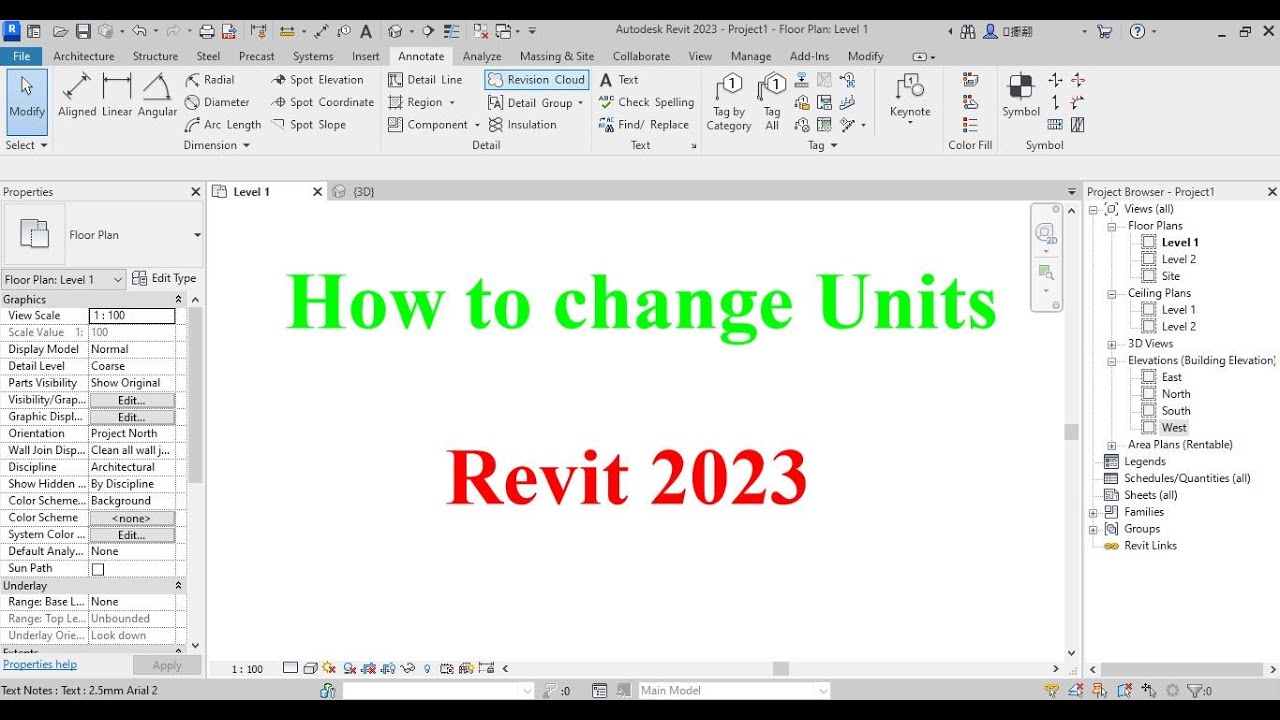
Task: Open the Floor Plan type selector dropdown
Action: click(x=197, y=235)
